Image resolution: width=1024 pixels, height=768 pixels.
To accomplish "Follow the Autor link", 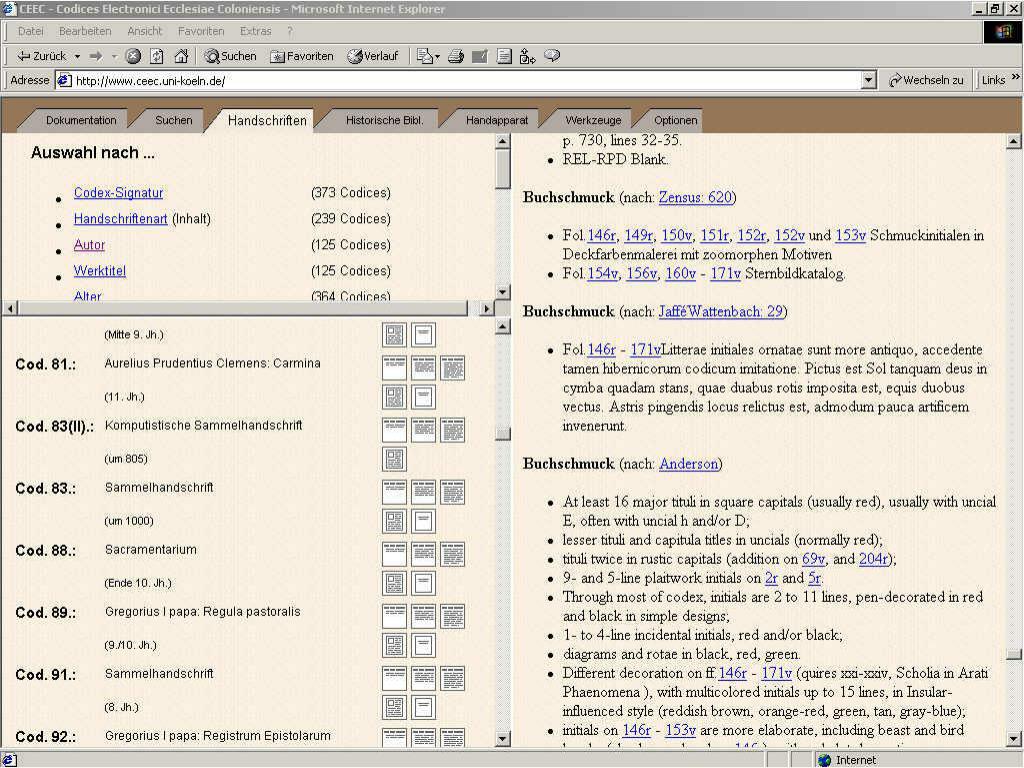I will [x=89, y=245].
